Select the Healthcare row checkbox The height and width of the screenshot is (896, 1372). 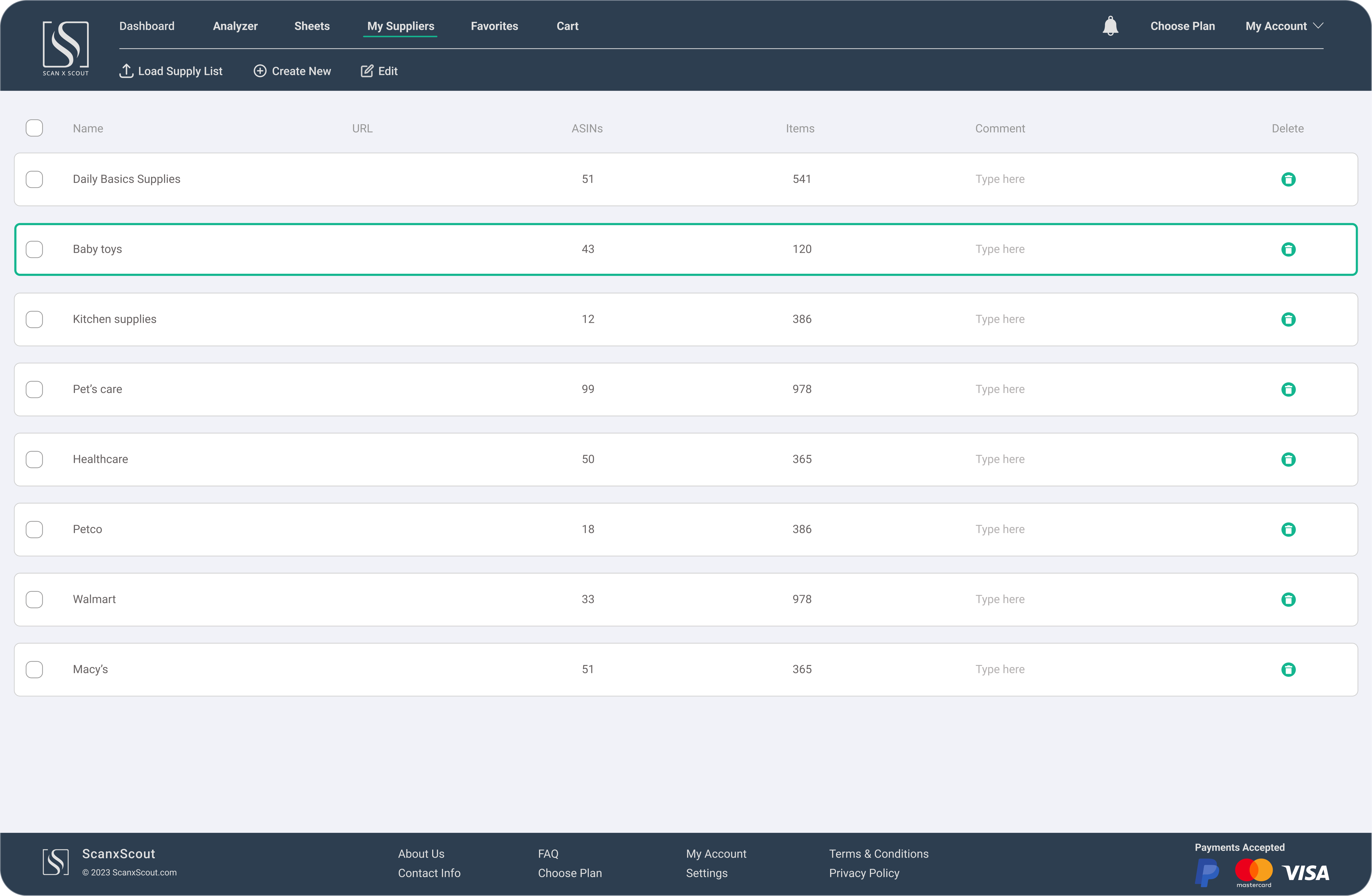pyautogui.click(x=35, y=460)
